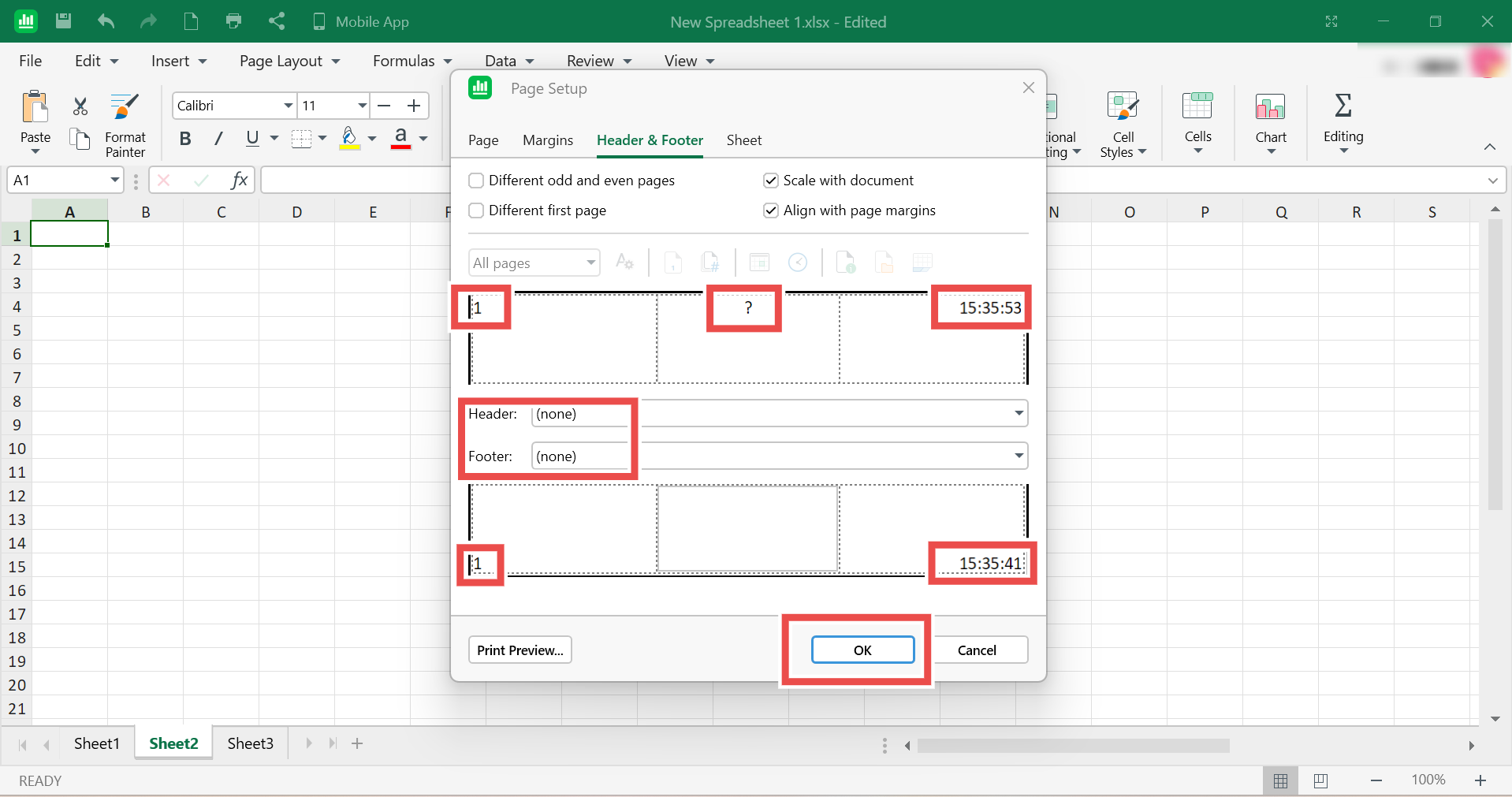Open the fill color dropdown arrow

point(372,139)
